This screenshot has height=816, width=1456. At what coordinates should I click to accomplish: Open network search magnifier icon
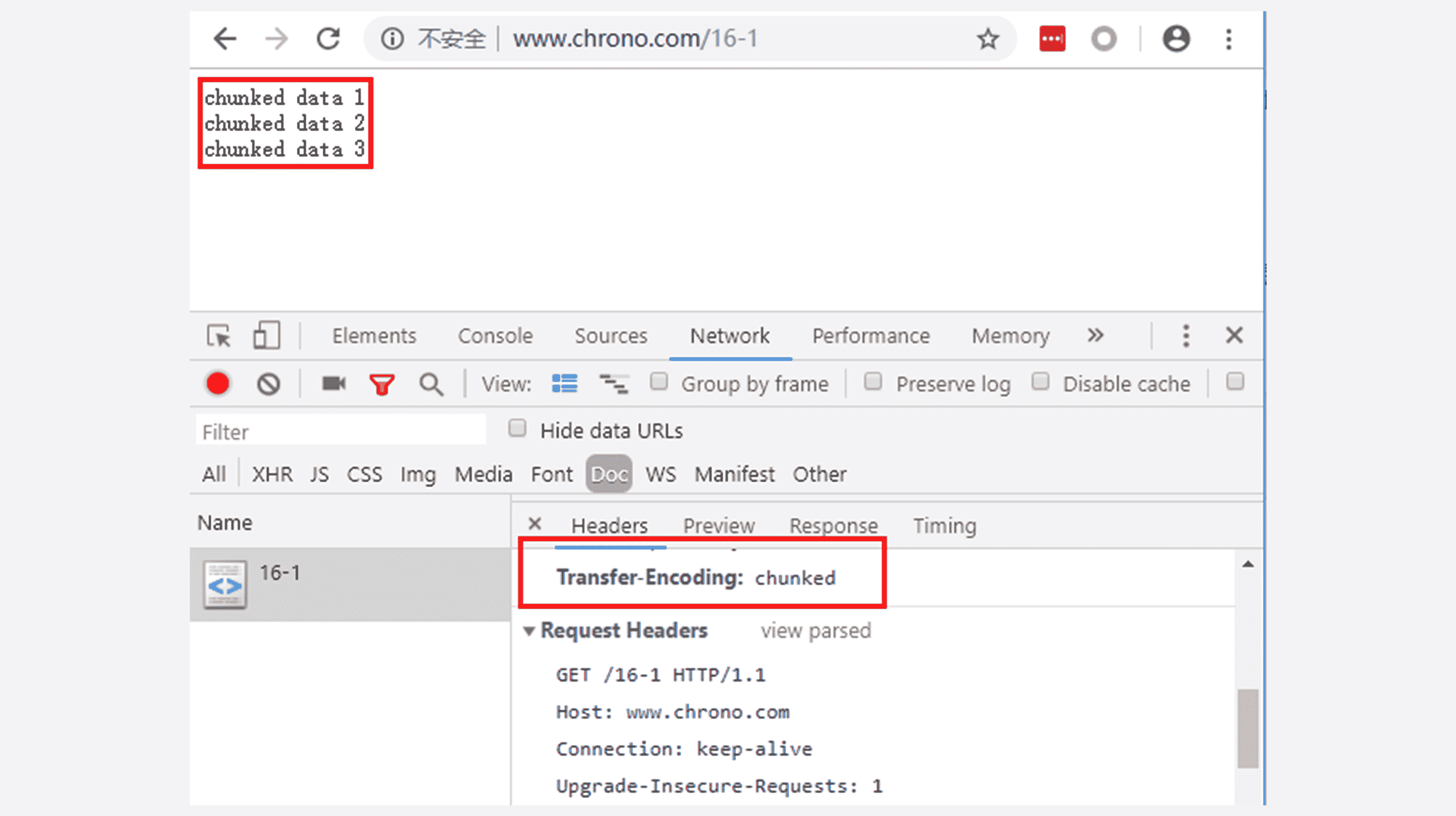click(430, 384)
